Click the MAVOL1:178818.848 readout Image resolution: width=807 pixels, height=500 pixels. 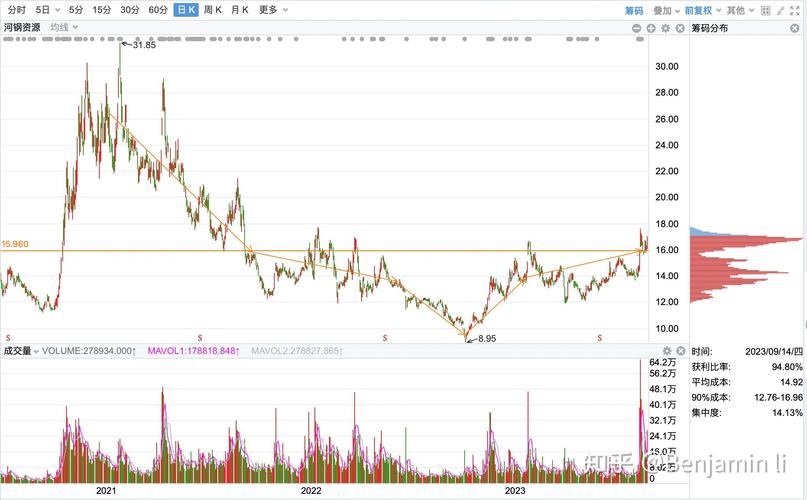point(194,351)
